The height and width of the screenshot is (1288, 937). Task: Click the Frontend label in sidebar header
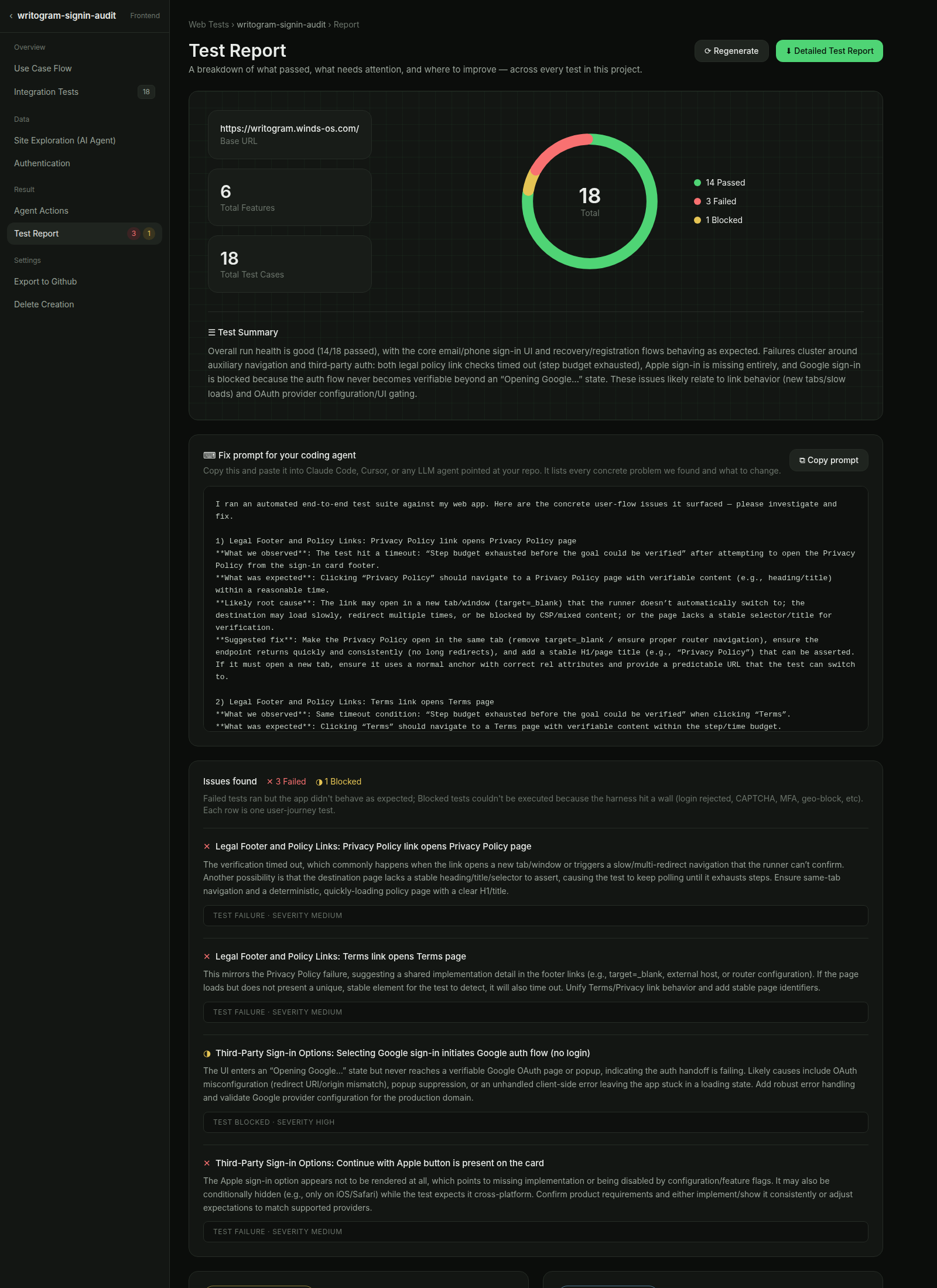(x=145, y=16)
